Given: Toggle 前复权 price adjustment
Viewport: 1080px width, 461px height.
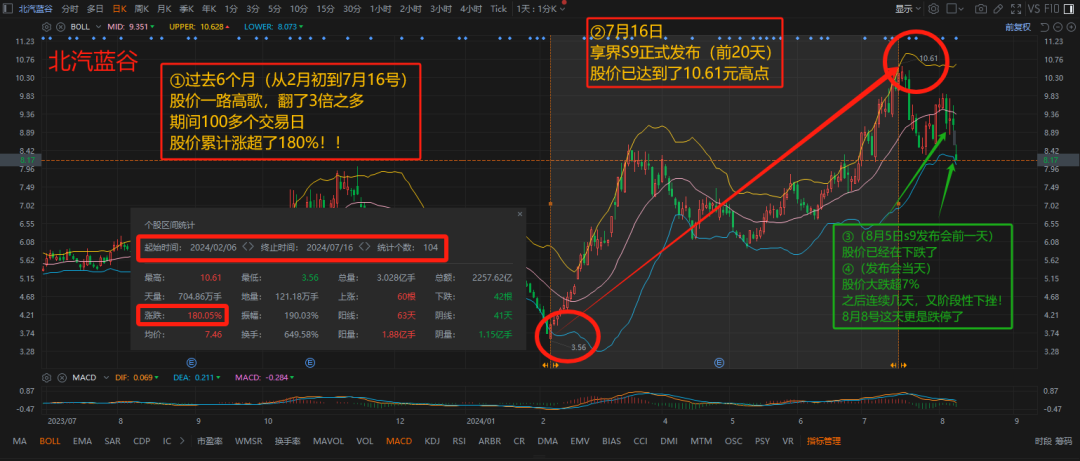Looking at the screenshot, I should (1017, 27).
